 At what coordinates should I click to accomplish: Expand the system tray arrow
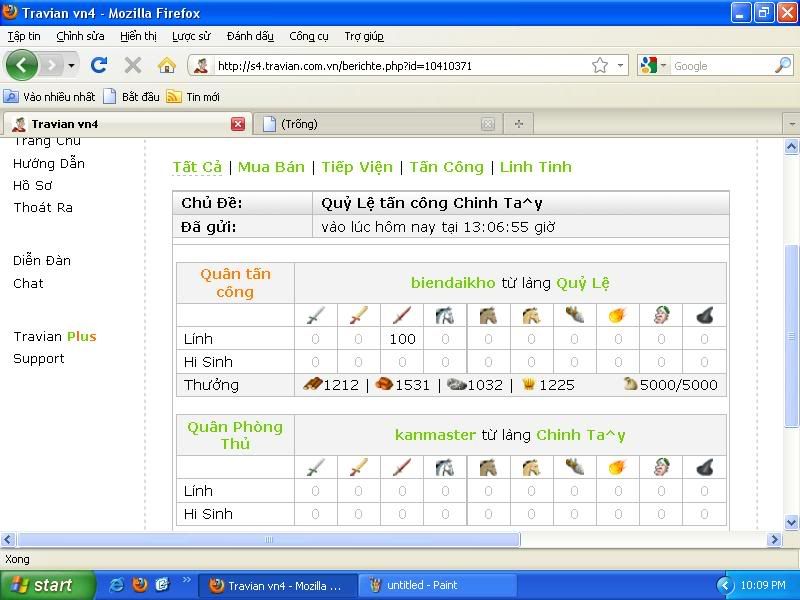click(x=723, y=585)
